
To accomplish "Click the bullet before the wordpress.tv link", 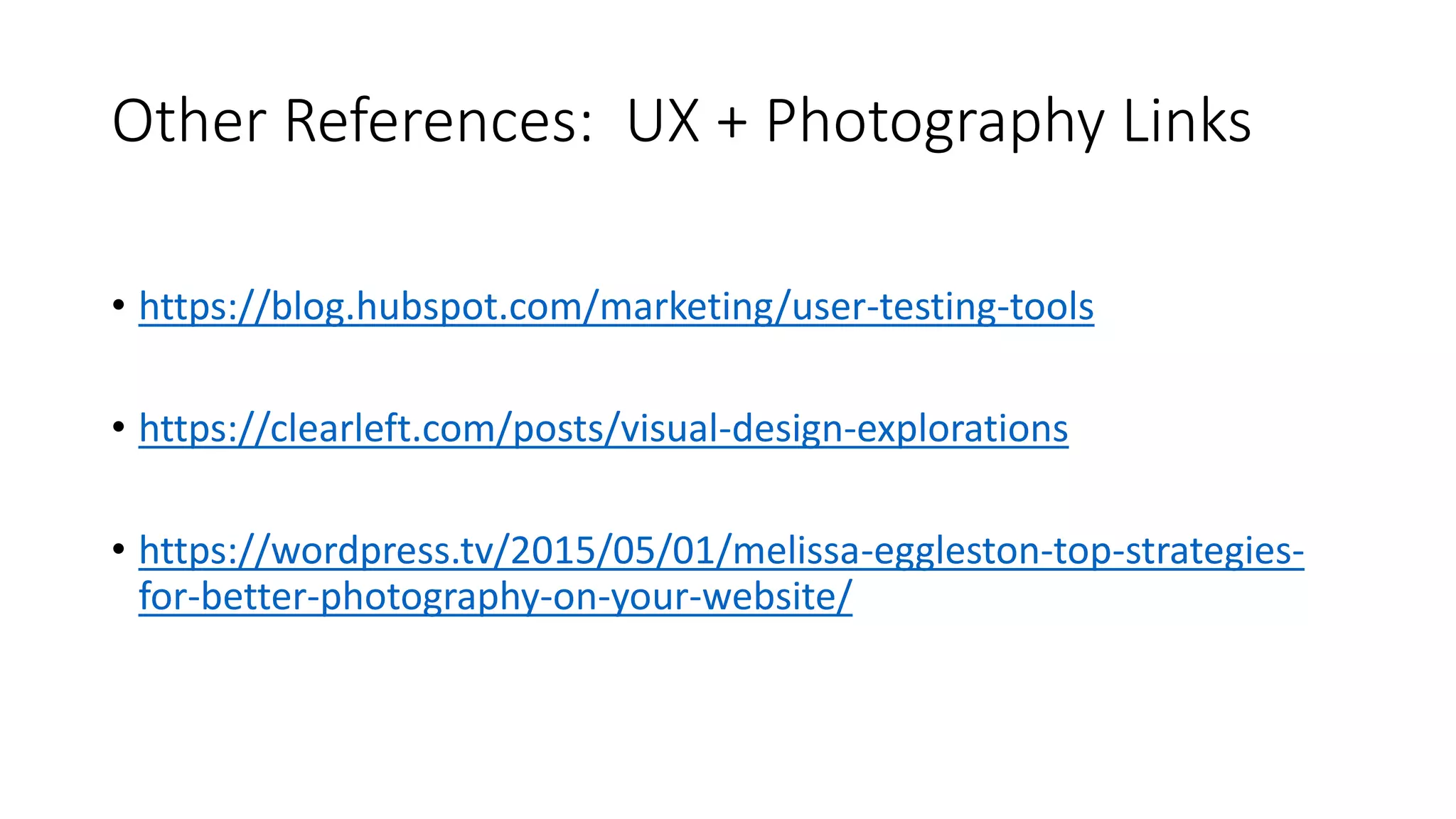I will click(x=118, y=549).
